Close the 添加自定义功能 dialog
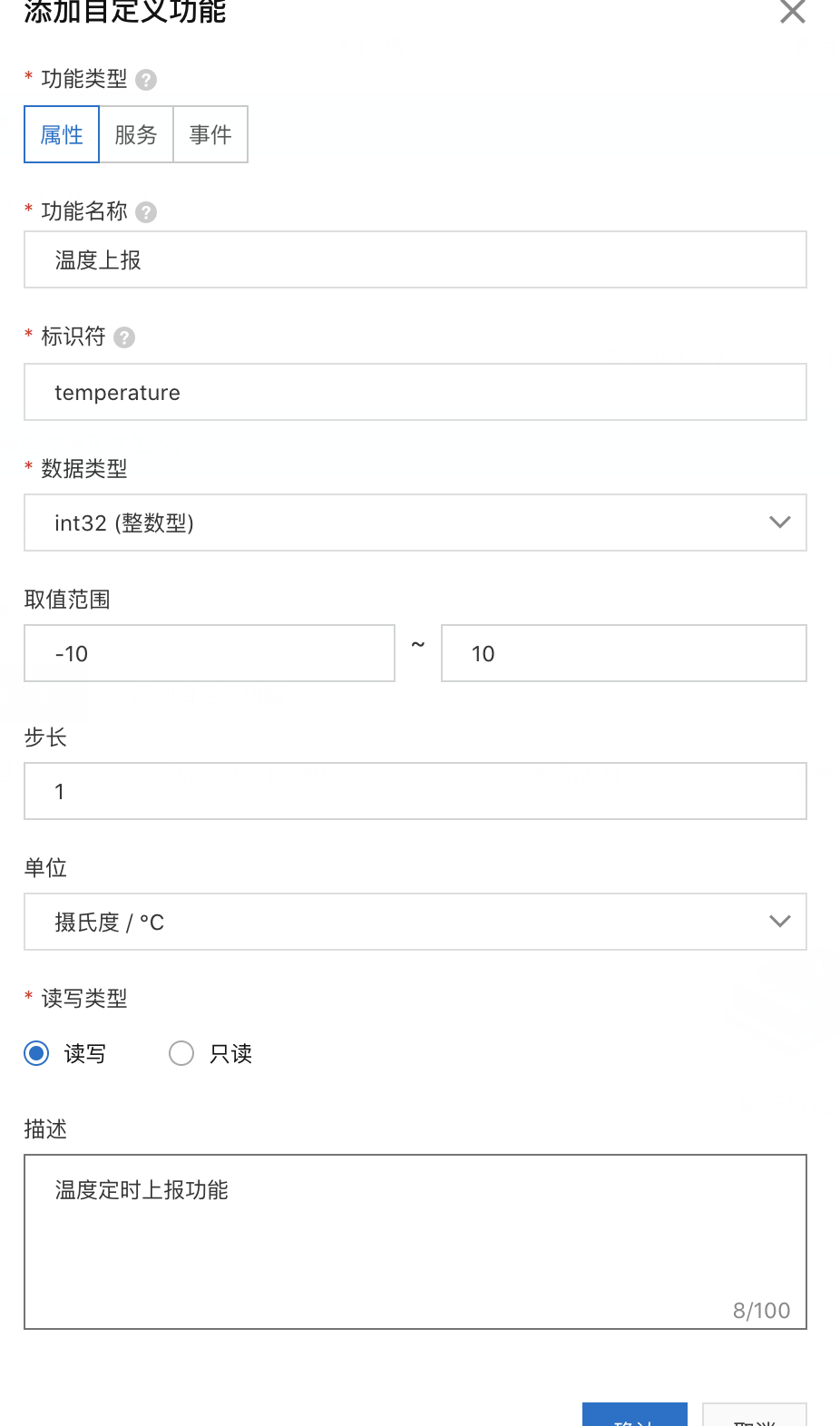 click(x=792, y=12)
